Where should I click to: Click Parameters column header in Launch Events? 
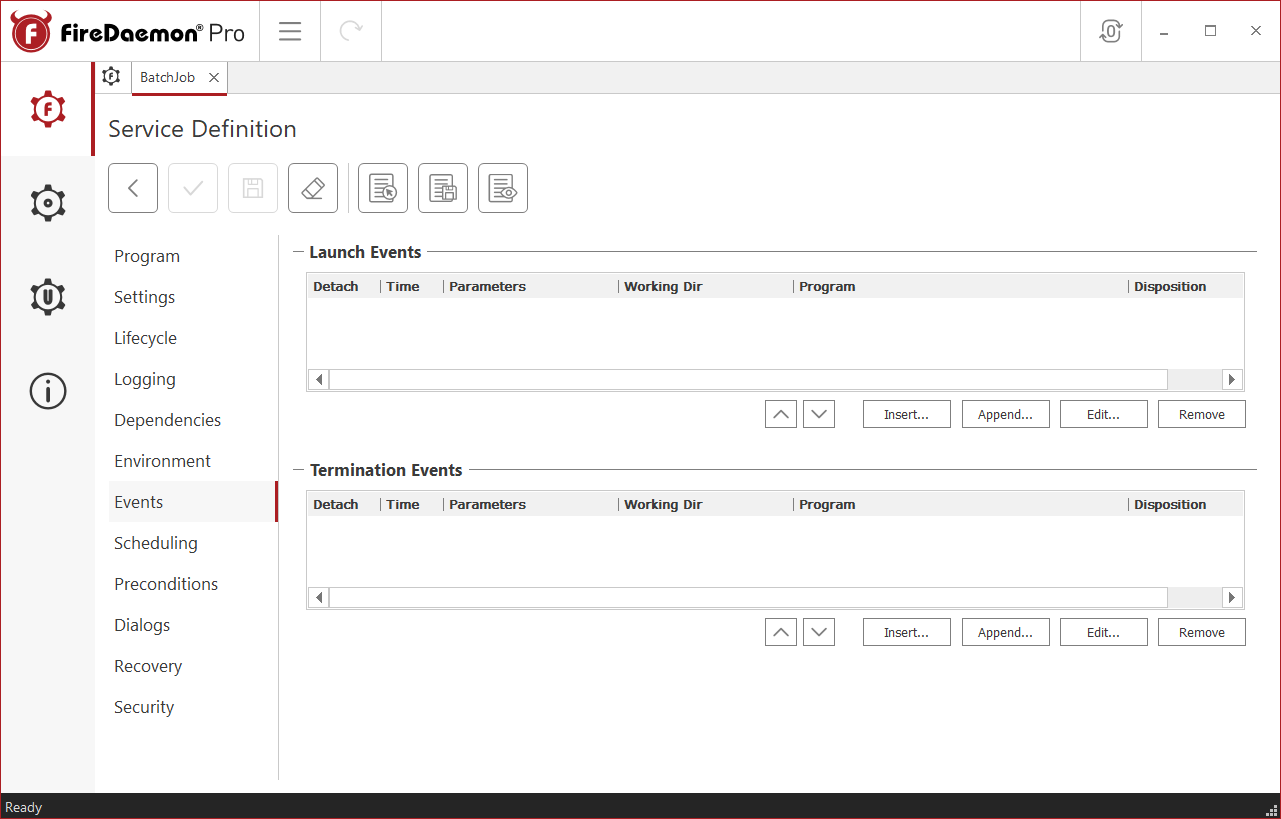(x=531, y=287)
